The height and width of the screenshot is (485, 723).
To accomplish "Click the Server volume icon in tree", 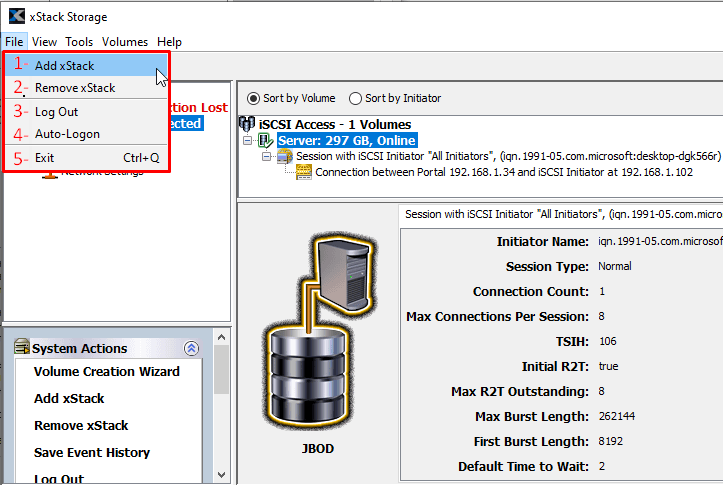I will click(266, 141).
